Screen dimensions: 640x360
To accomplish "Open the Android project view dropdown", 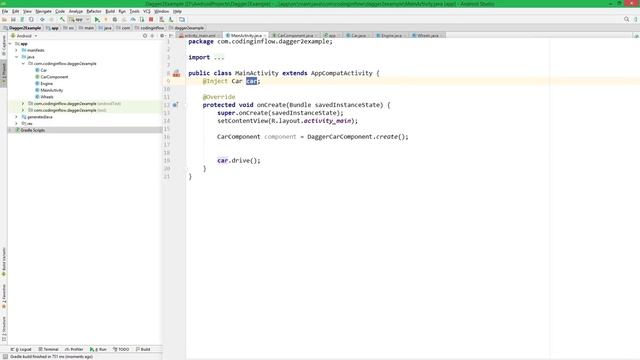I will [24, 36].
